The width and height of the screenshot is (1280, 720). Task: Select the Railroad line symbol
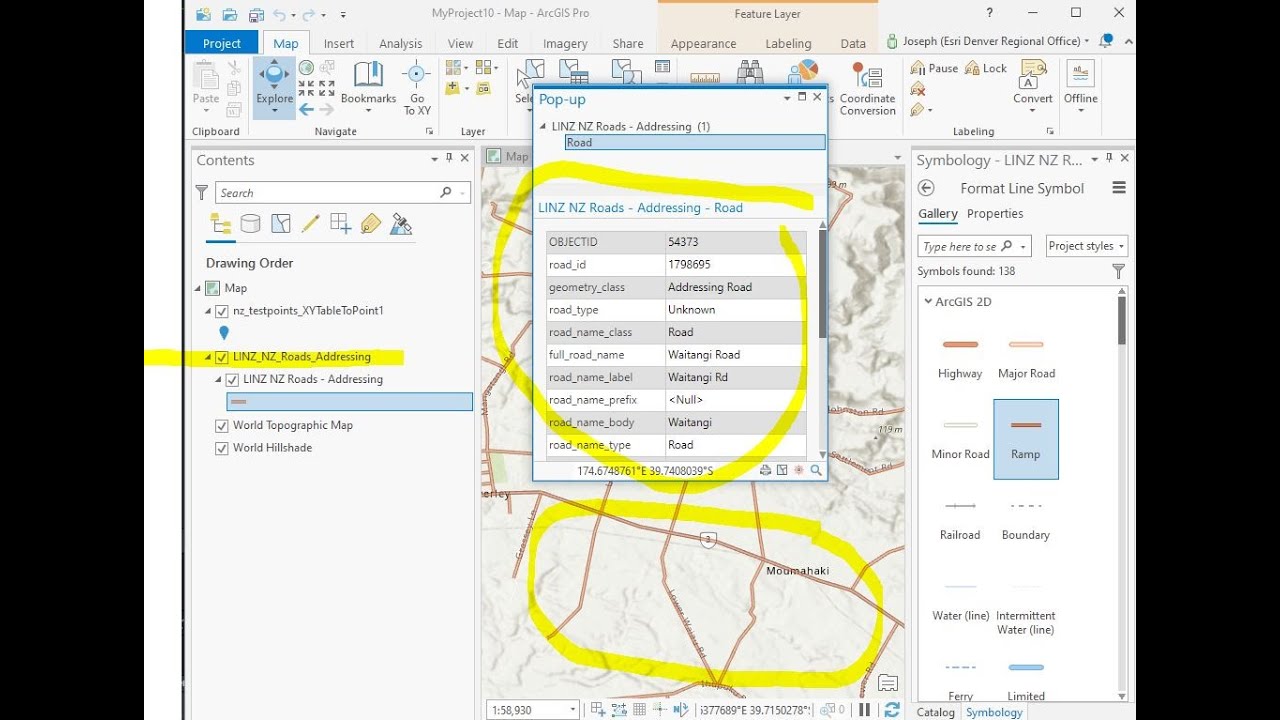click(960, 520)
